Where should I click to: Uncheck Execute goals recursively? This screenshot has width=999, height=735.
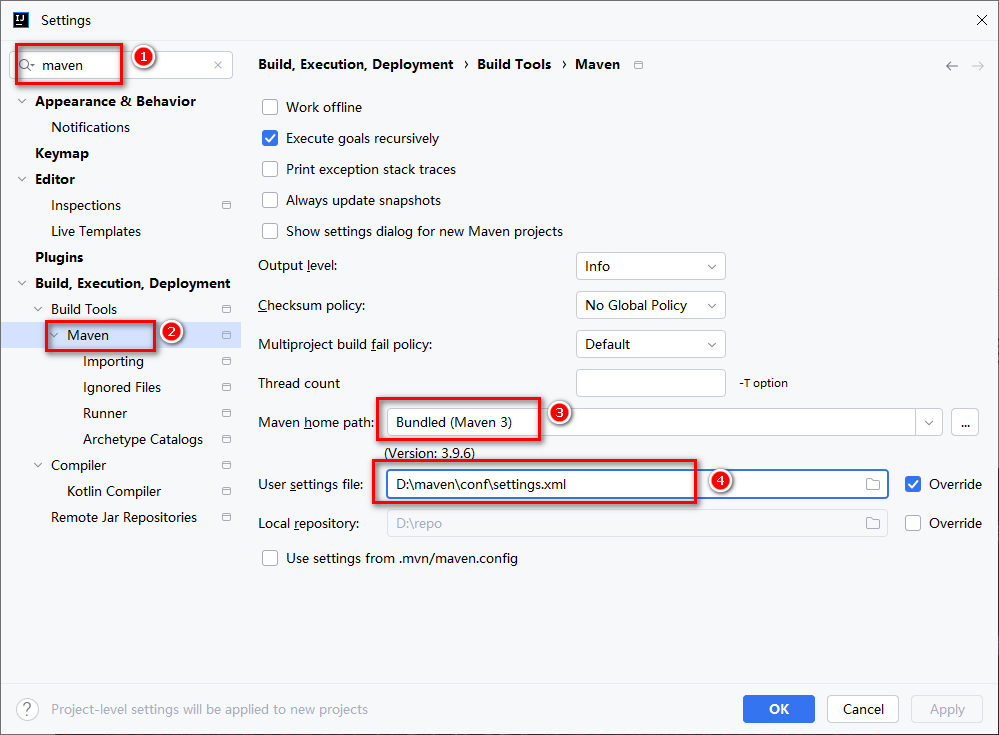[x=270, y=138]
